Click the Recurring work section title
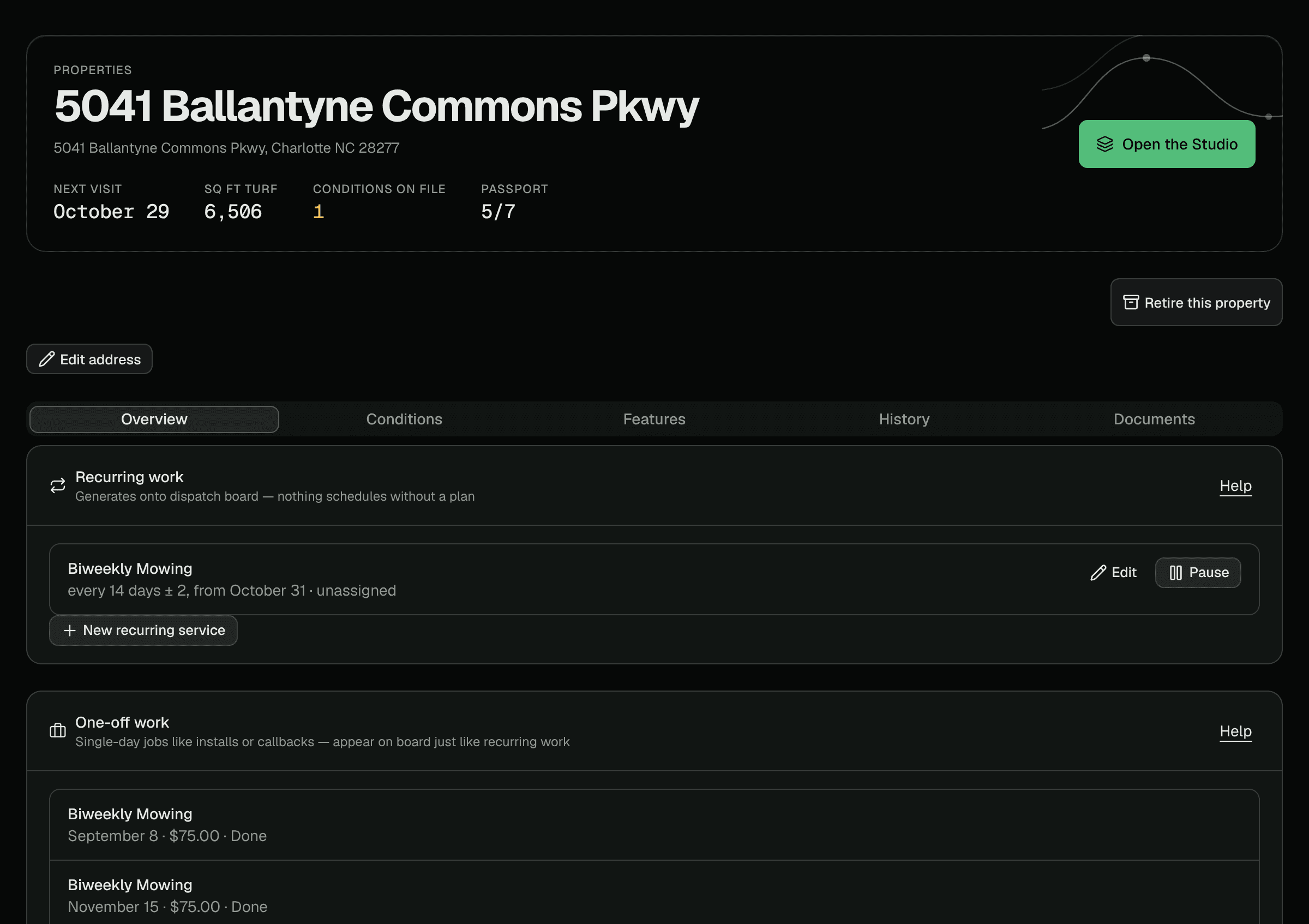The height and width of the screenshot is (924, 1309). click(x=129, y=477)
